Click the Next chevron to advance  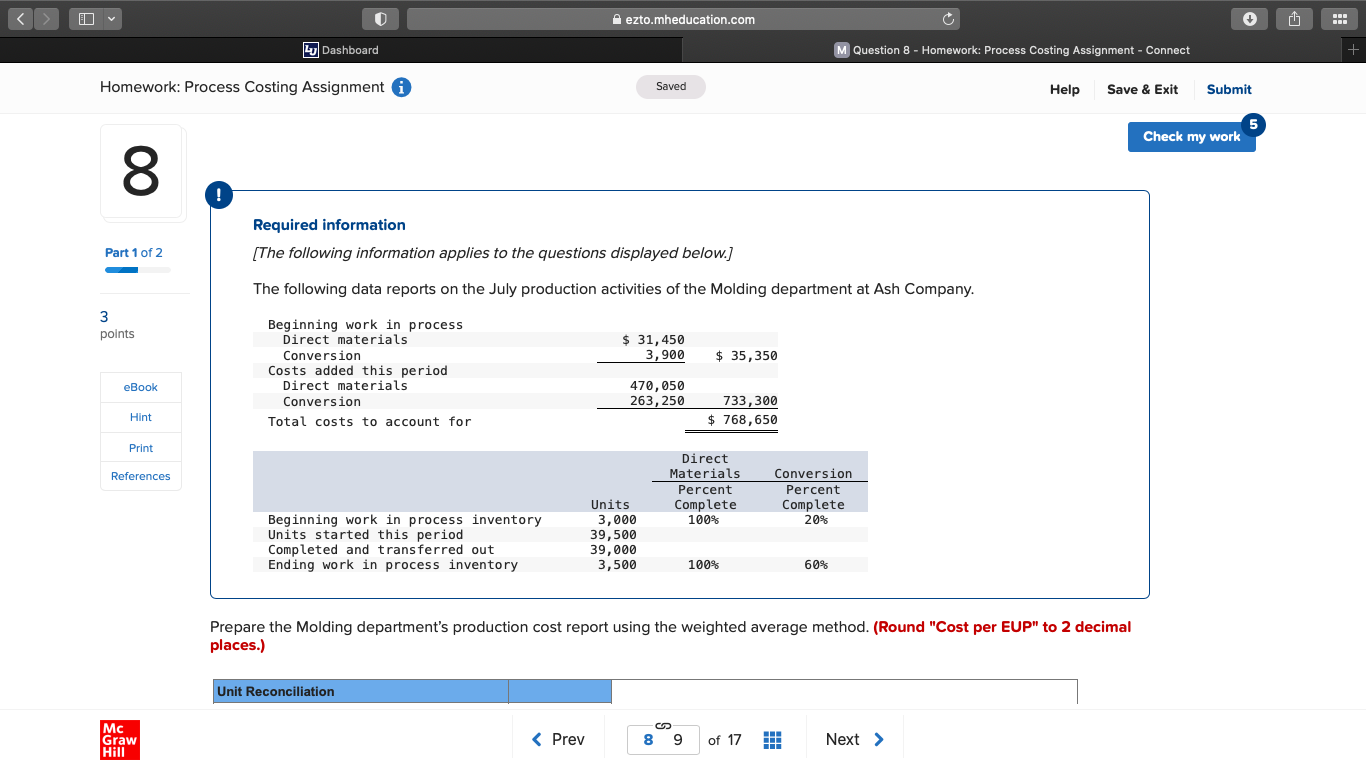pos(879,739)
